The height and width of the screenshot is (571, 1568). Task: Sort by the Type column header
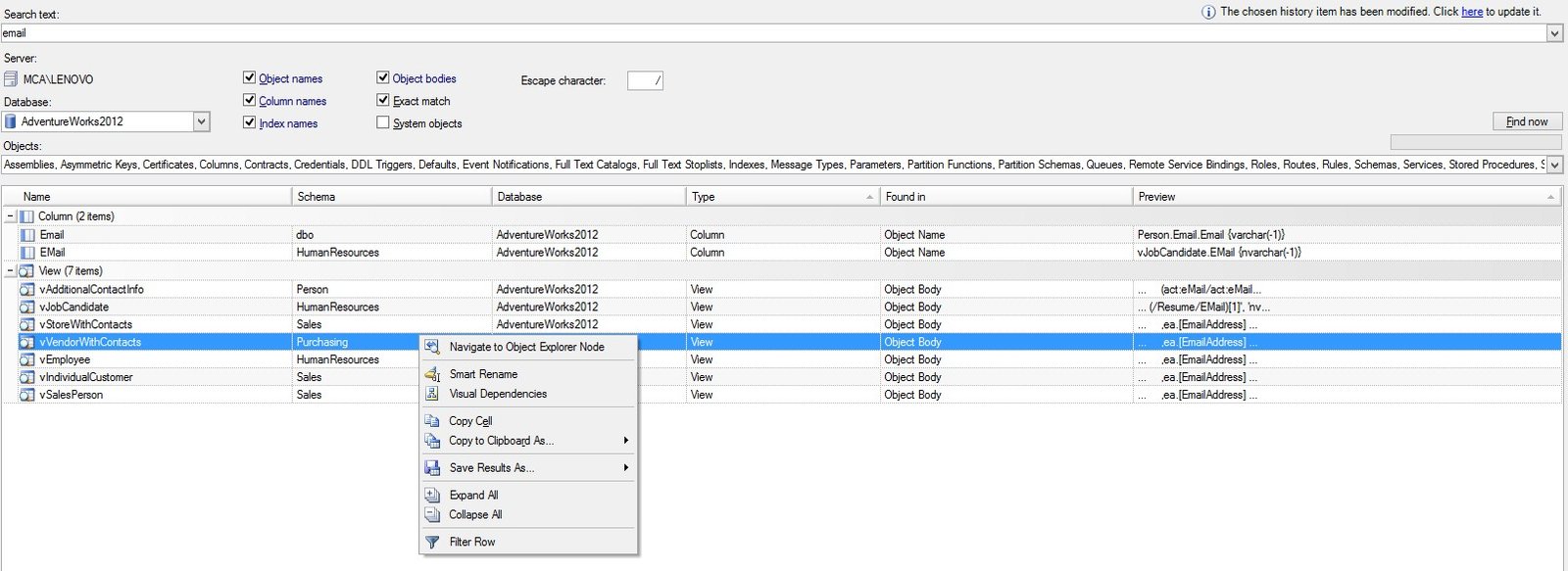tap(783, 197)
